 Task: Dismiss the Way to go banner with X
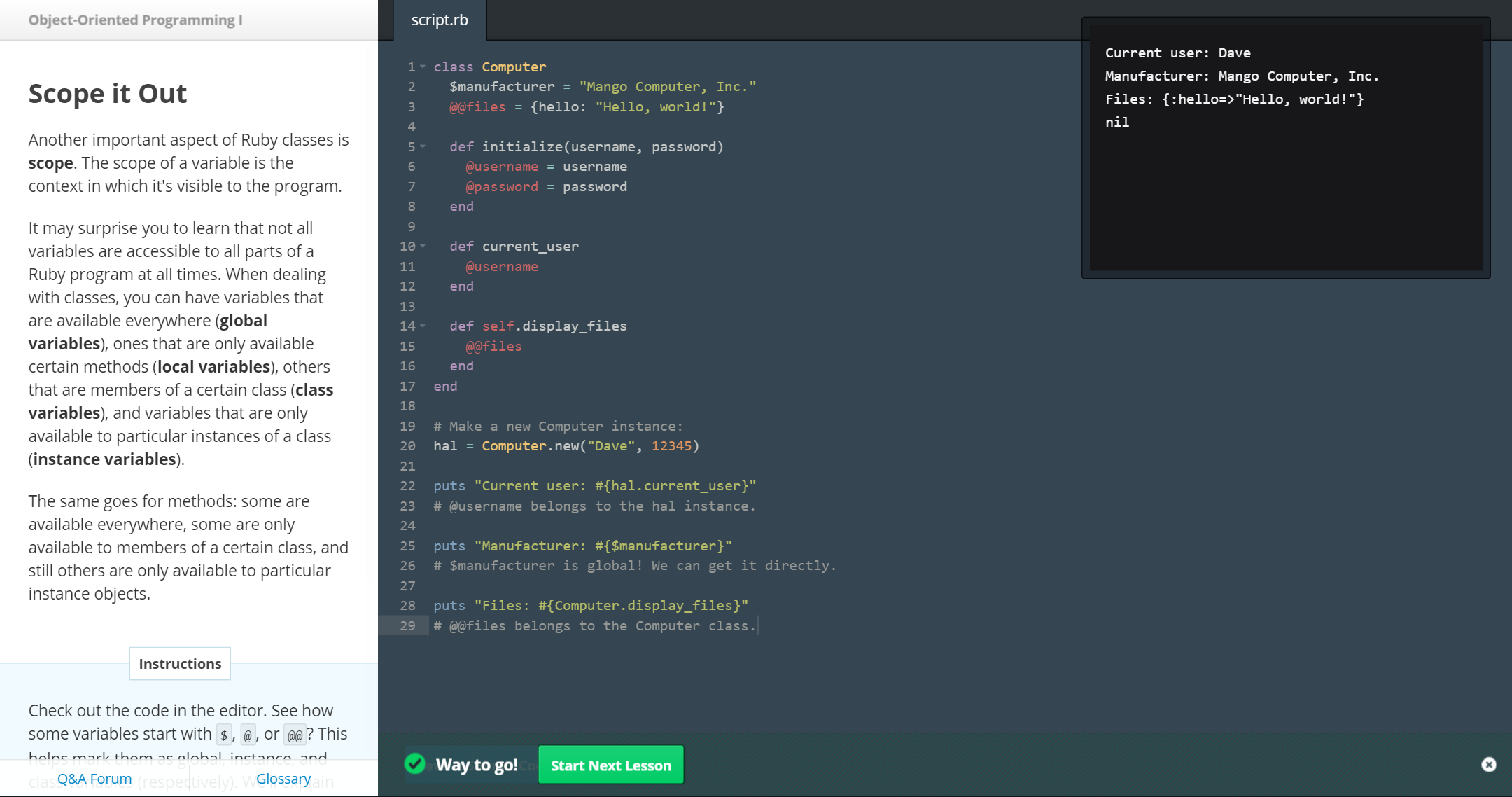1488,765
